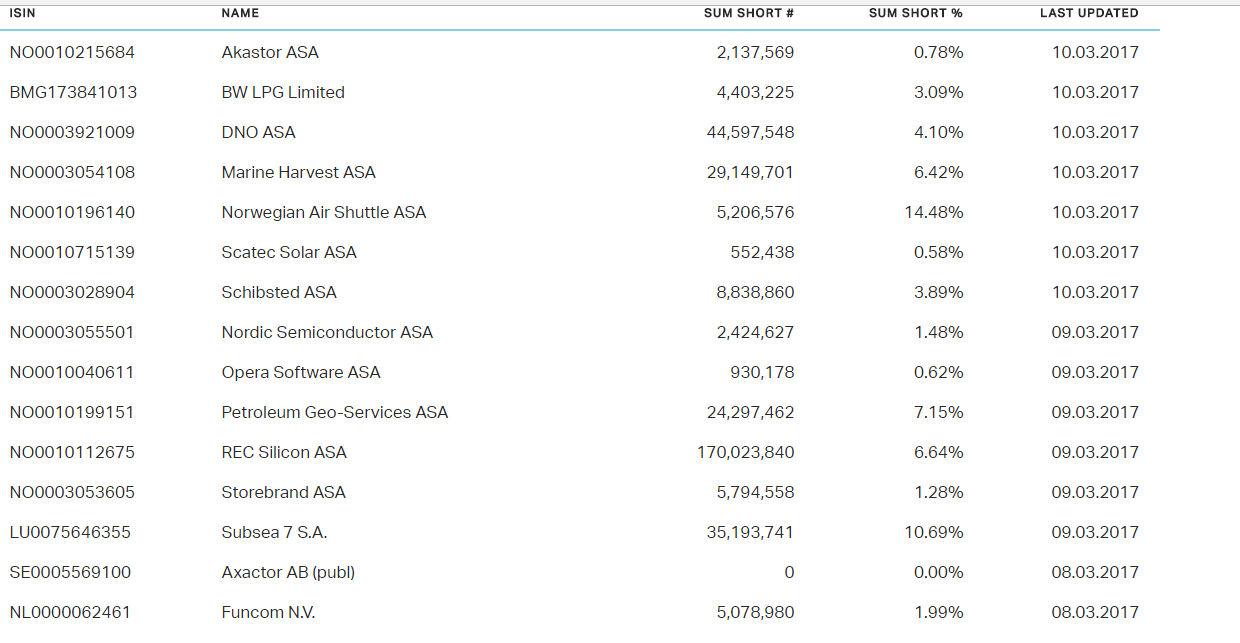The width and height of the screenshot is (1240, 643).
Task: Select Storebrand ASA in the table
Action: coord(283,492)
